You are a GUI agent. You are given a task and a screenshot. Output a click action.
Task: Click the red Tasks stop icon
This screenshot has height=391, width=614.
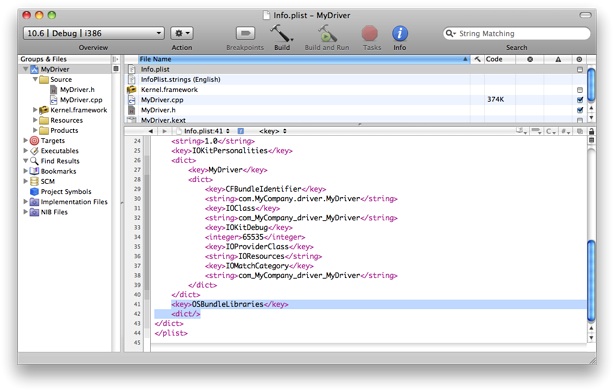[x=370, y=33]
